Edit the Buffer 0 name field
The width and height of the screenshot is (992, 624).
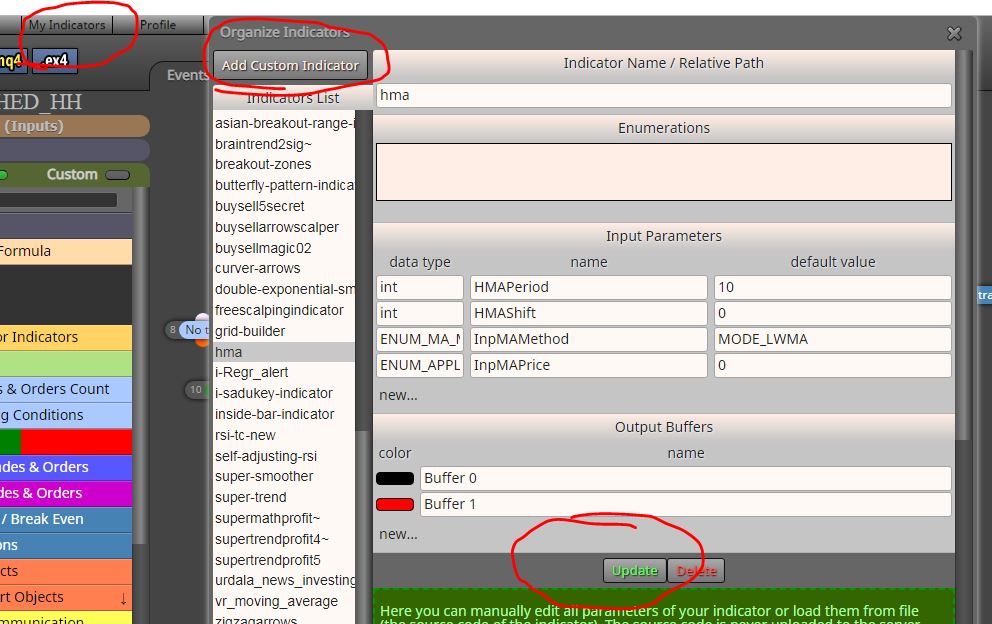686,478
